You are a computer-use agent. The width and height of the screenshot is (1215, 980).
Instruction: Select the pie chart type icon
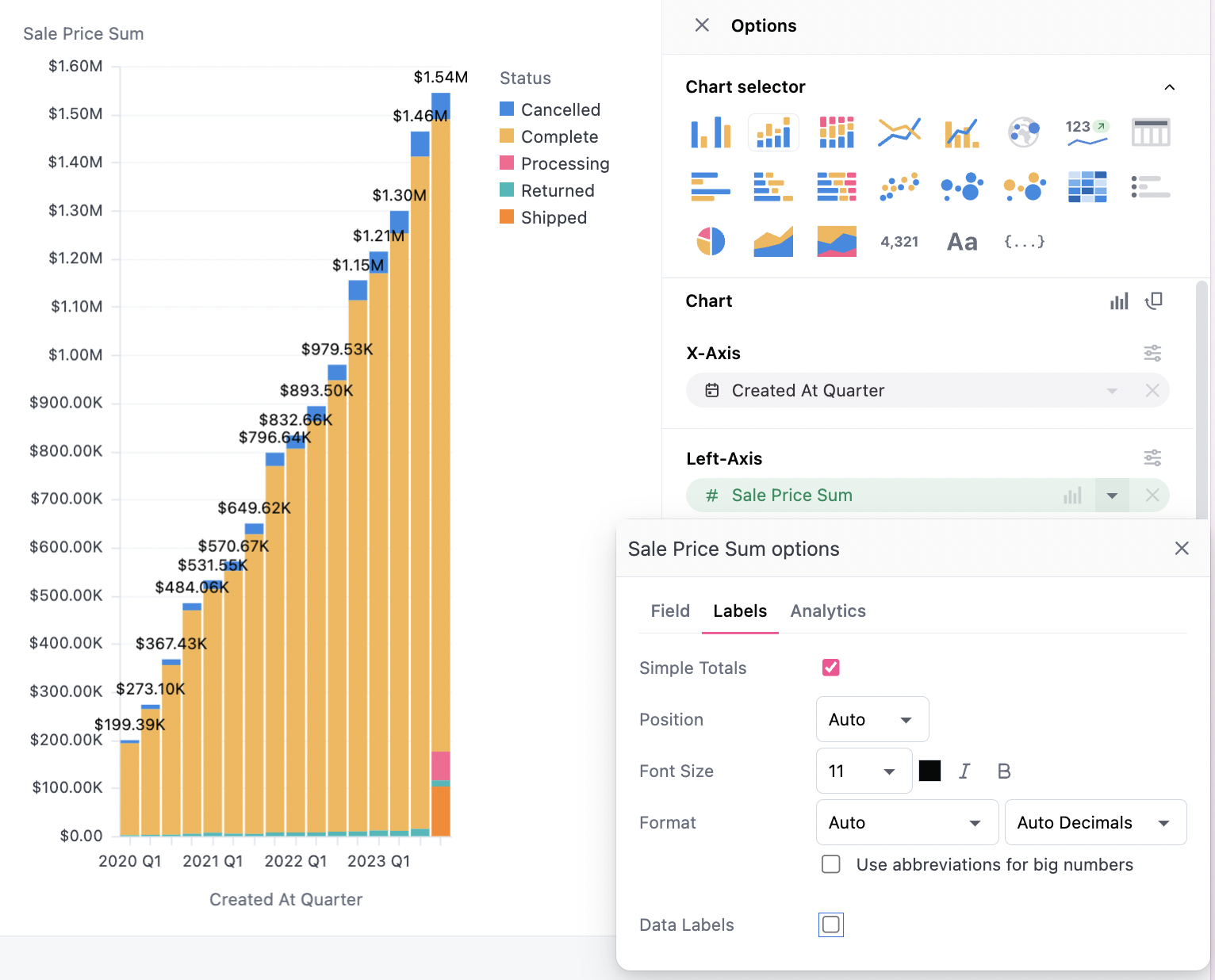(x=711, y=241)
